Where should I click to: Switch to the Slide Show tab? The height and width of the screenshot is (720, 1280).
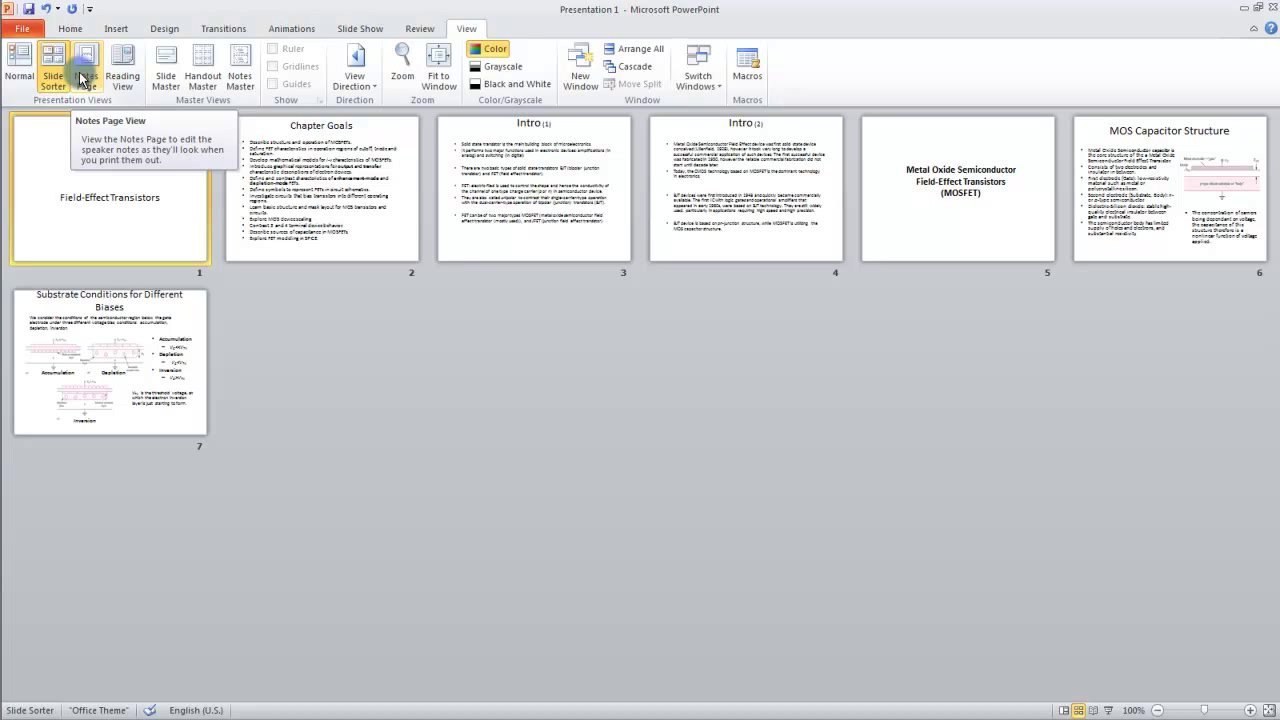tap(360, 29)
